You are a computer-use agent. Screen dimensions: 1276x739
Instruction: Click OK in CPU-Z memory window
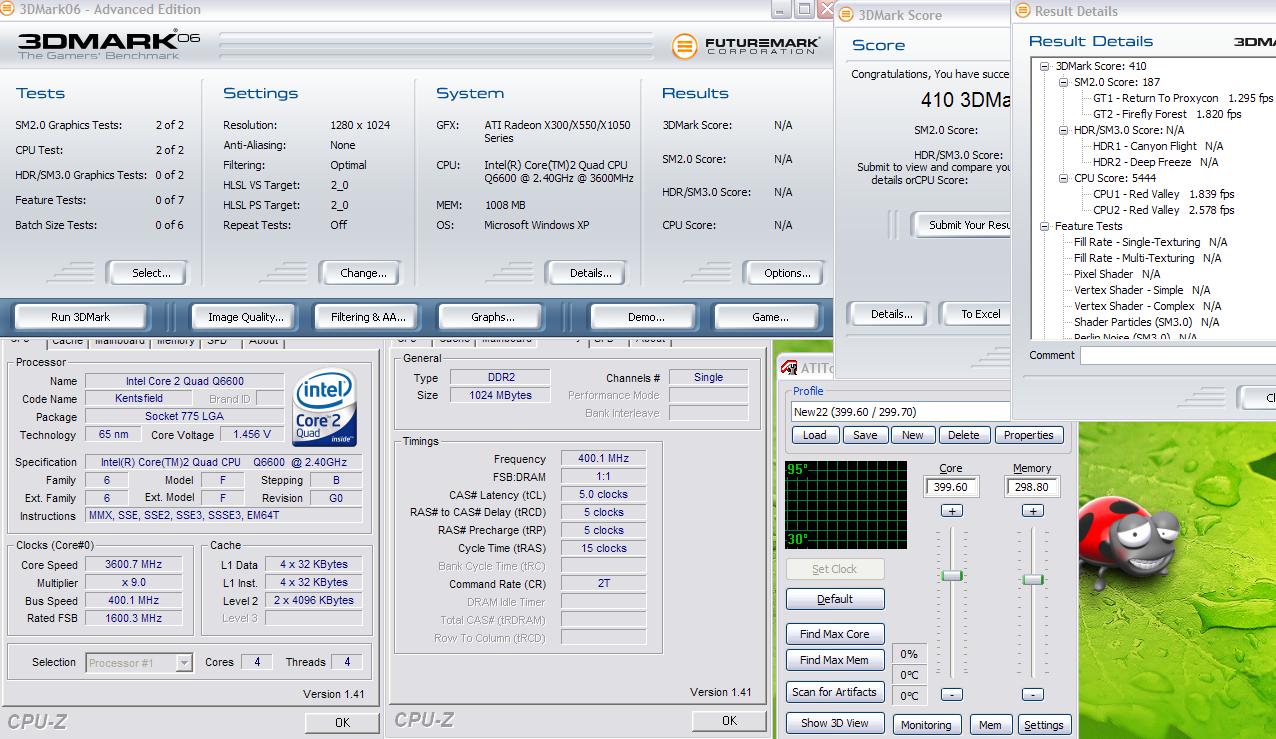[729, 720]
